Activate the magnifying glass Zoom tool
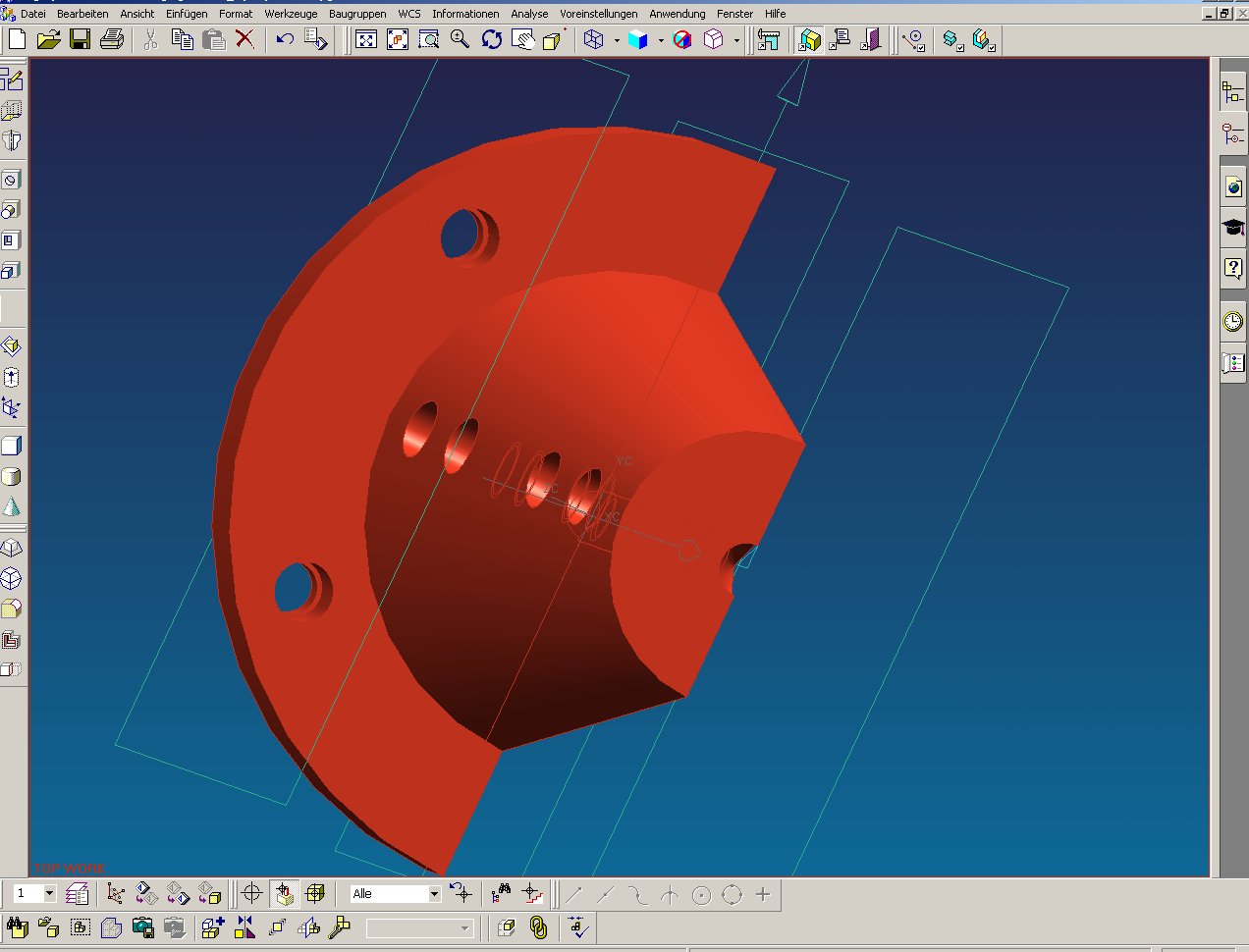Image resolution: width=1249 pixels, height=952 pixels. (x=460, y=39)
